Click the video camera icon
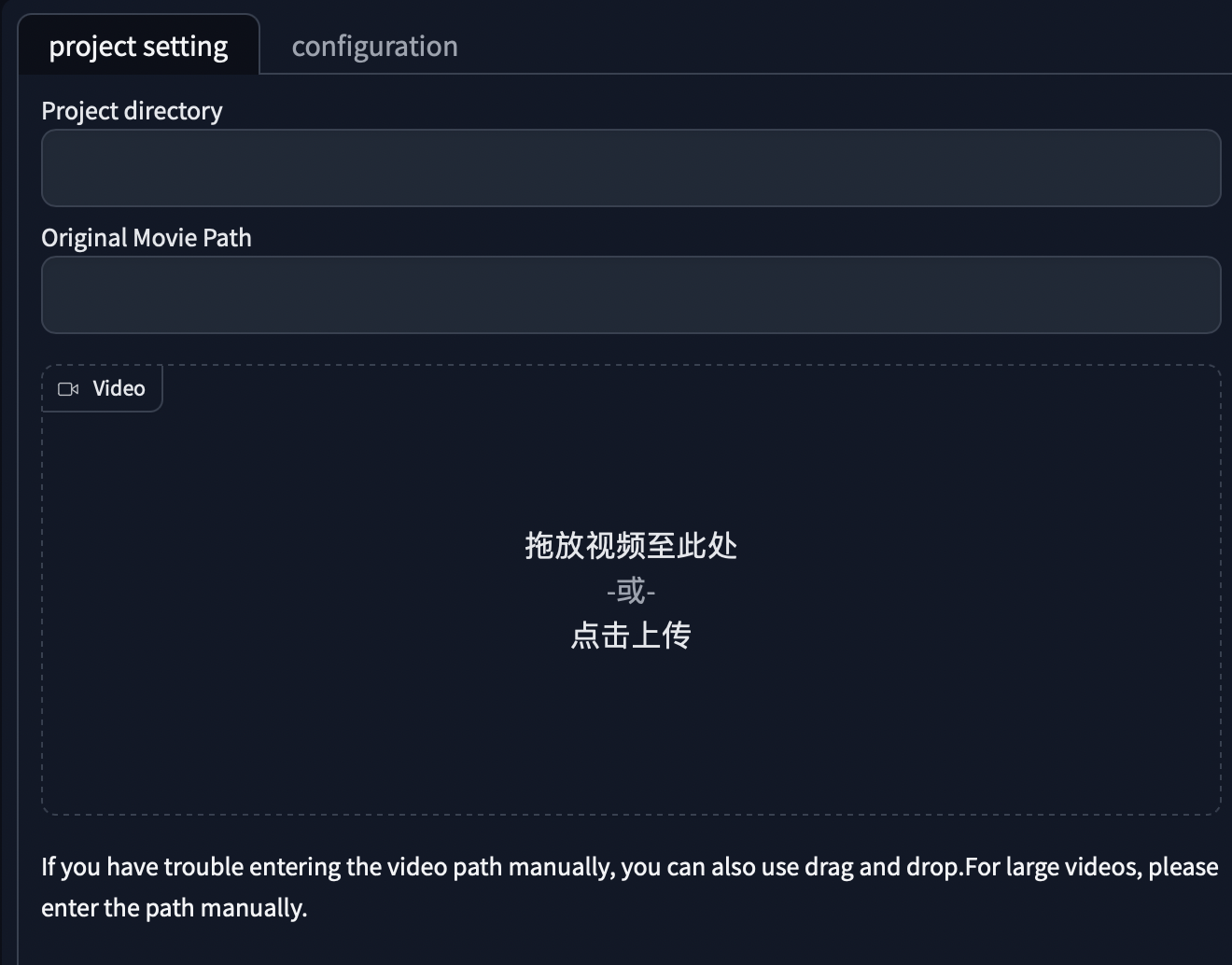Image resolution: width=1232 pixels, height=965 pixels. [x=68, y=389]
